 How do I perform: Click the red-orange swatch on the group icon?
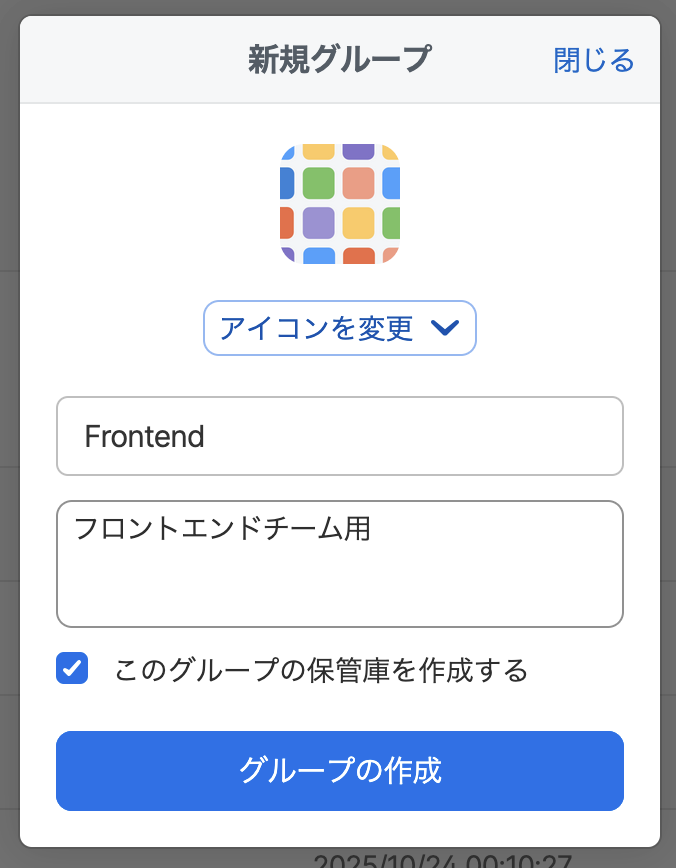[x=287, y=222]
